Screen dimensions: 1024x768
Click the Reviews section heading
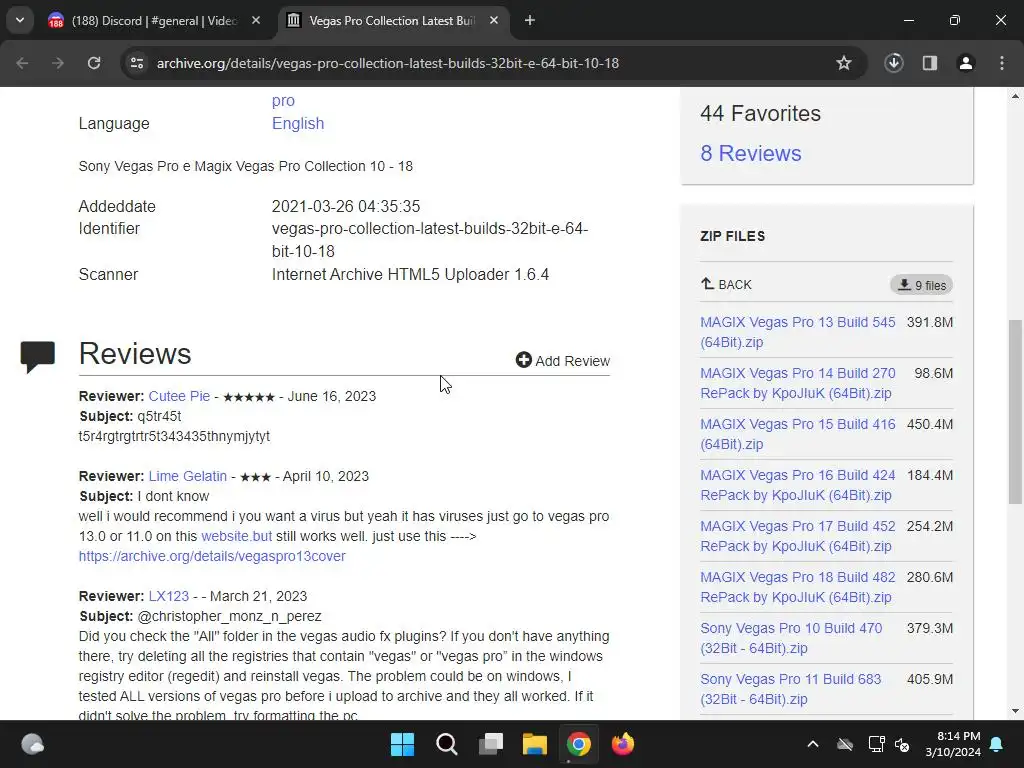click(135, 354)
